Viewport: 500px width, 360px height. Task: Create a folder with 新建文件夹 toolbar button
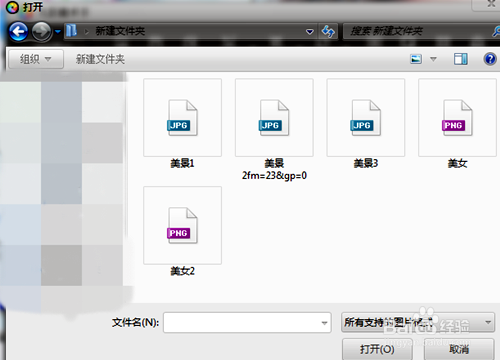point(100,59)
